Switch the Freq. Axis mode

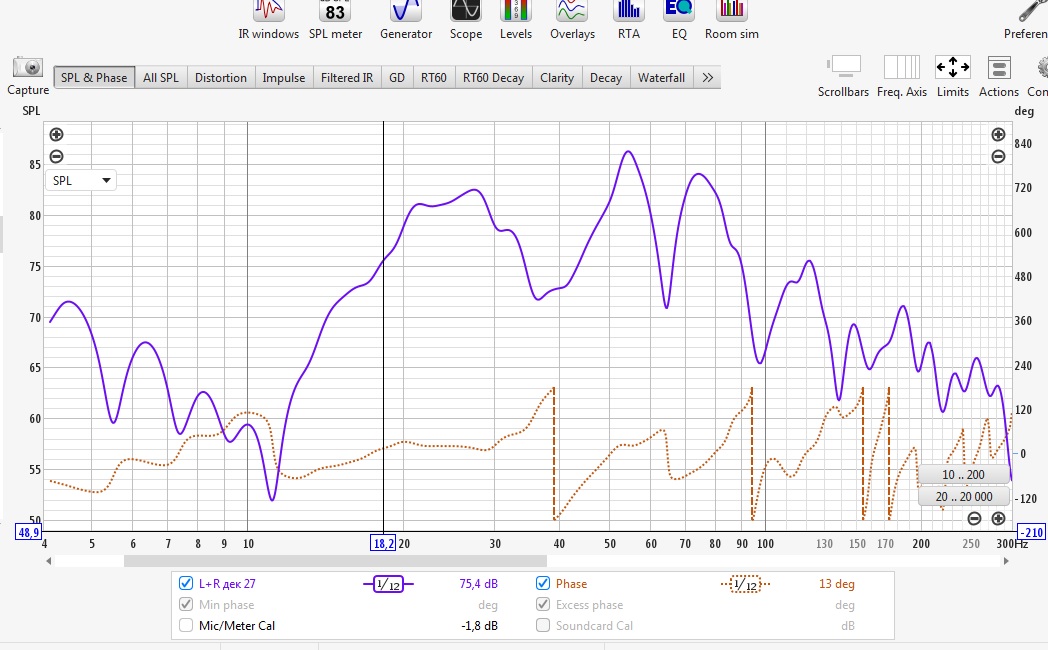pyautogui.click(x=902, y=77)
